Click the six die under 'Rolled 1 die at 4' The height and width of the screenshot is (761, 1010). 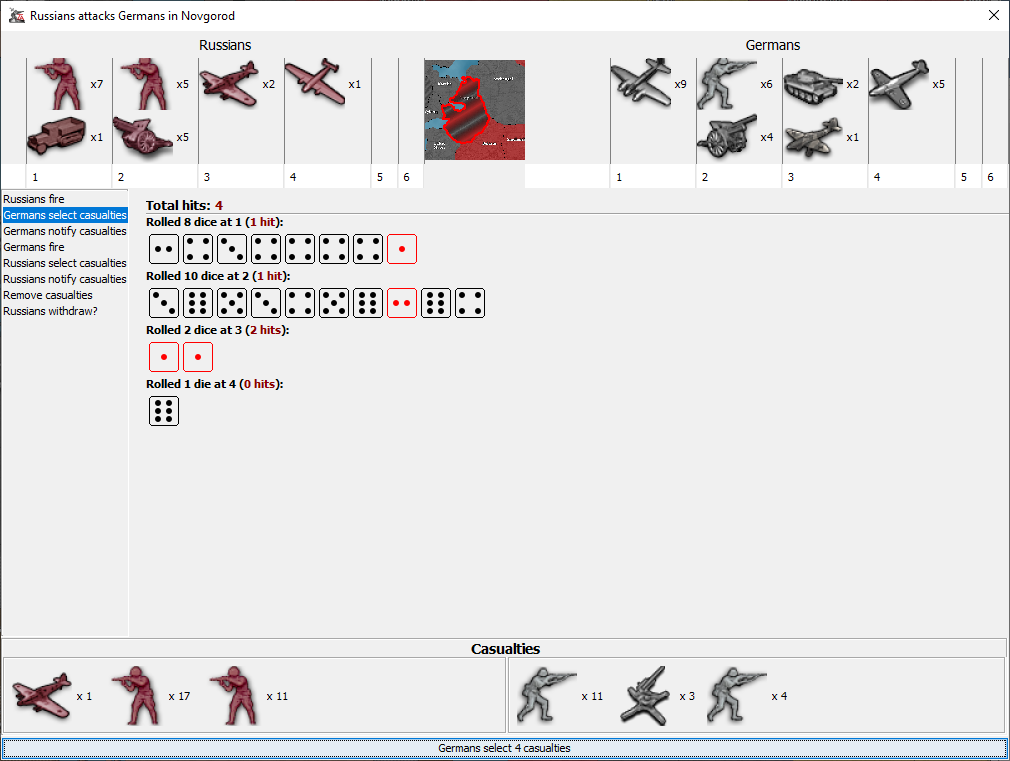(x=164, y=411)
